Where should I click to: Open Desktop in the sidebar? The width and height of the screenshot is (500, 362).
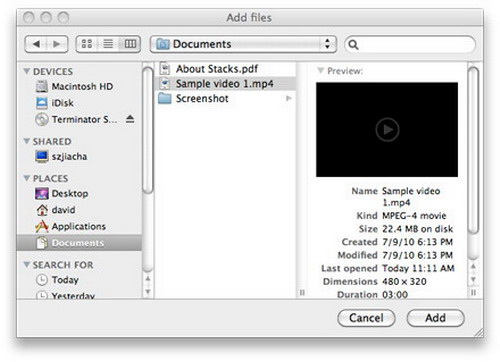point(79,193)
